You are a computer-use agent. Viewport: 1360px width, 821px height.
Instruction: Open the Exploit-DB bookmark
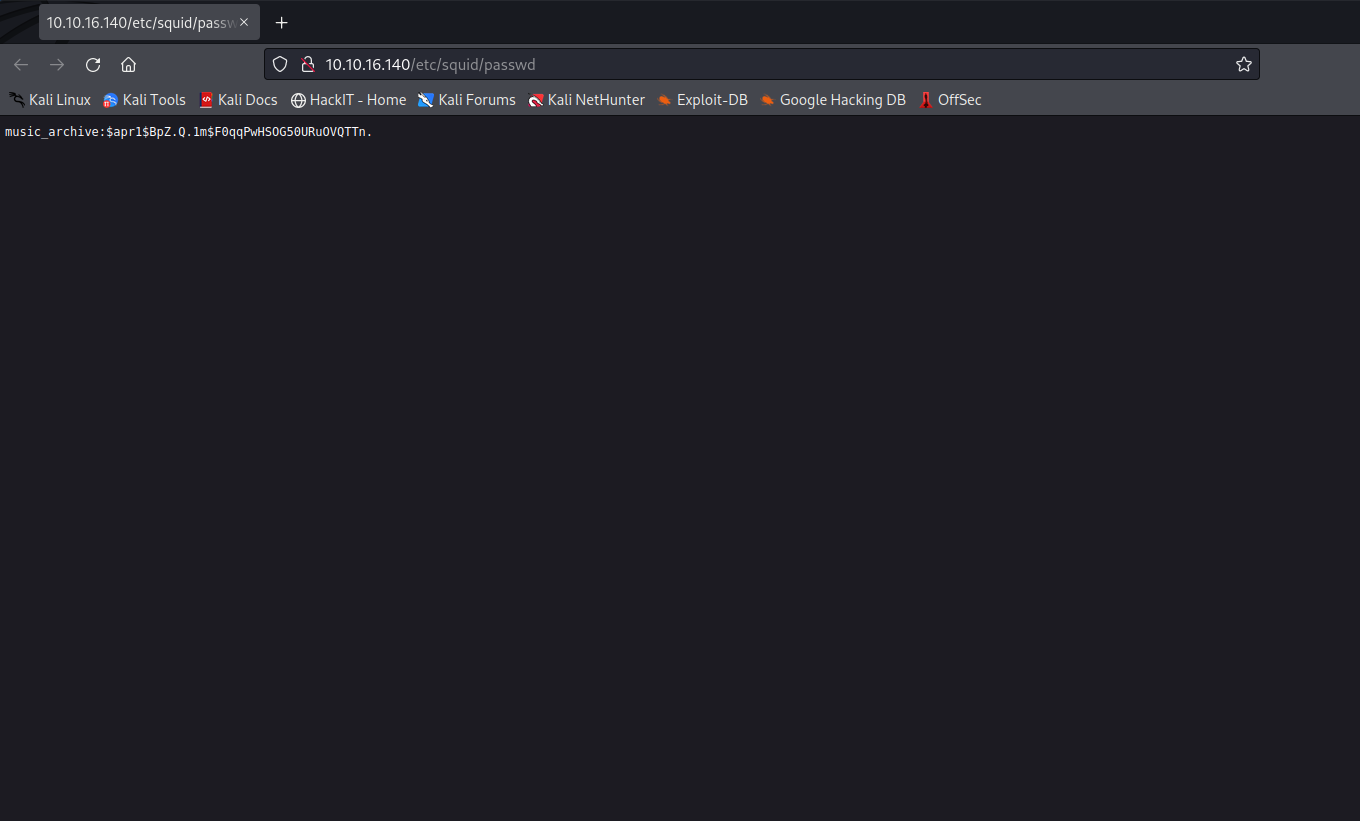point(702,100)
